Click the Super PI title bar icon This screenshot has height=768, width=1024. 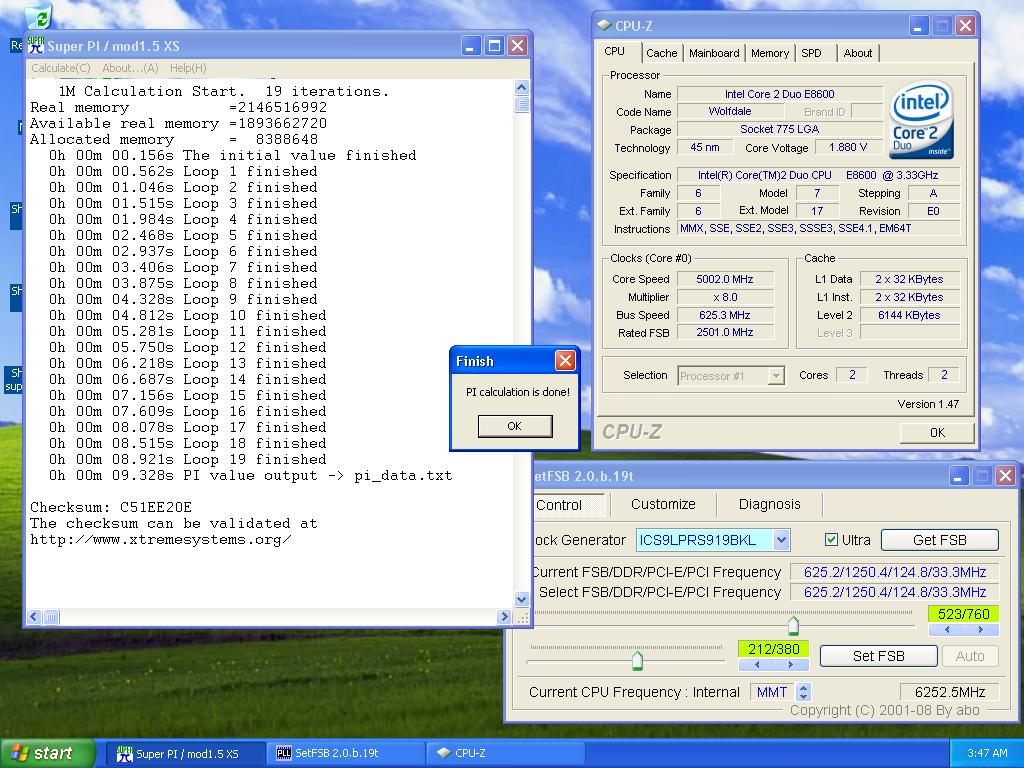coord(35,46)
